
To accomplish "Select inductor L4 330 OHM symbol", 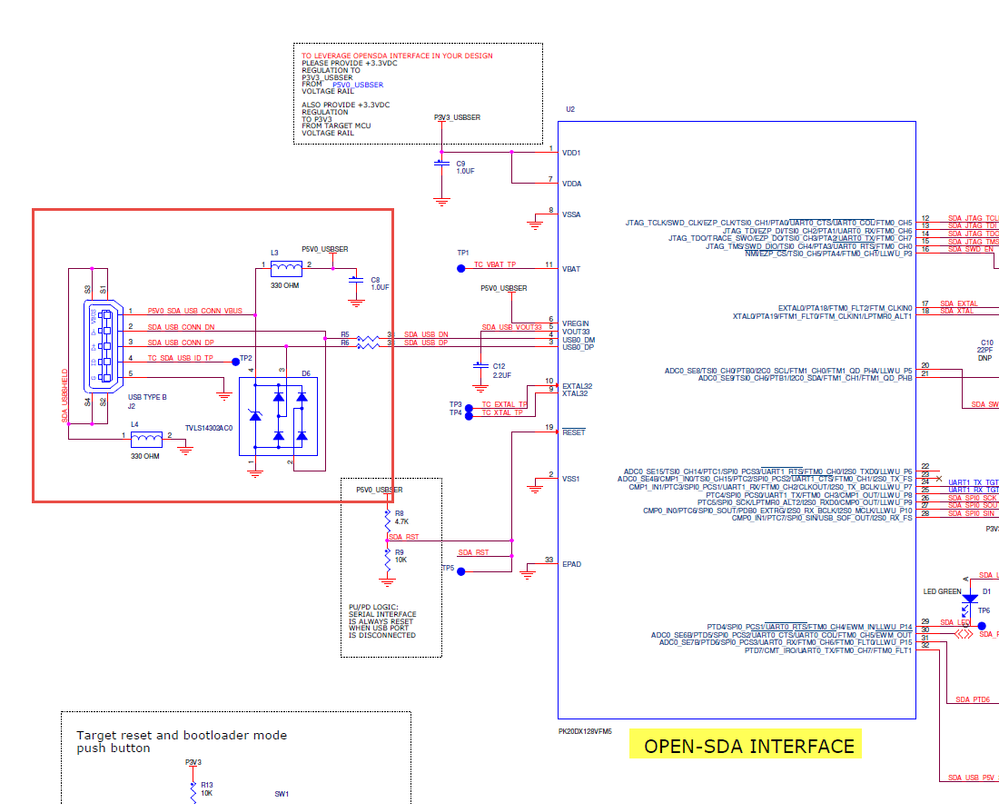I will click(148, 437).
